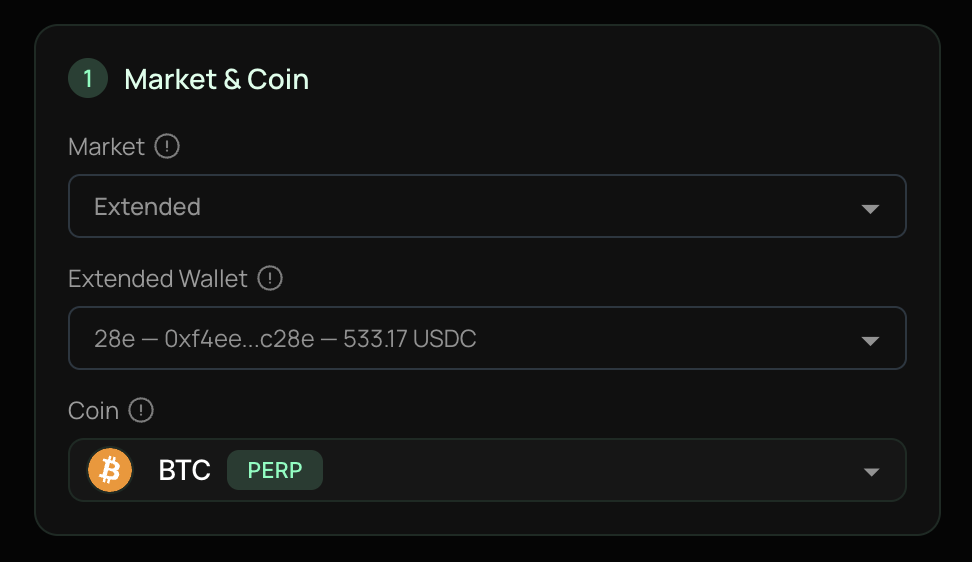This screenshot has height=562, width=972.
Task: Click the step 1 number badge
Action: [x=88, y=79]
